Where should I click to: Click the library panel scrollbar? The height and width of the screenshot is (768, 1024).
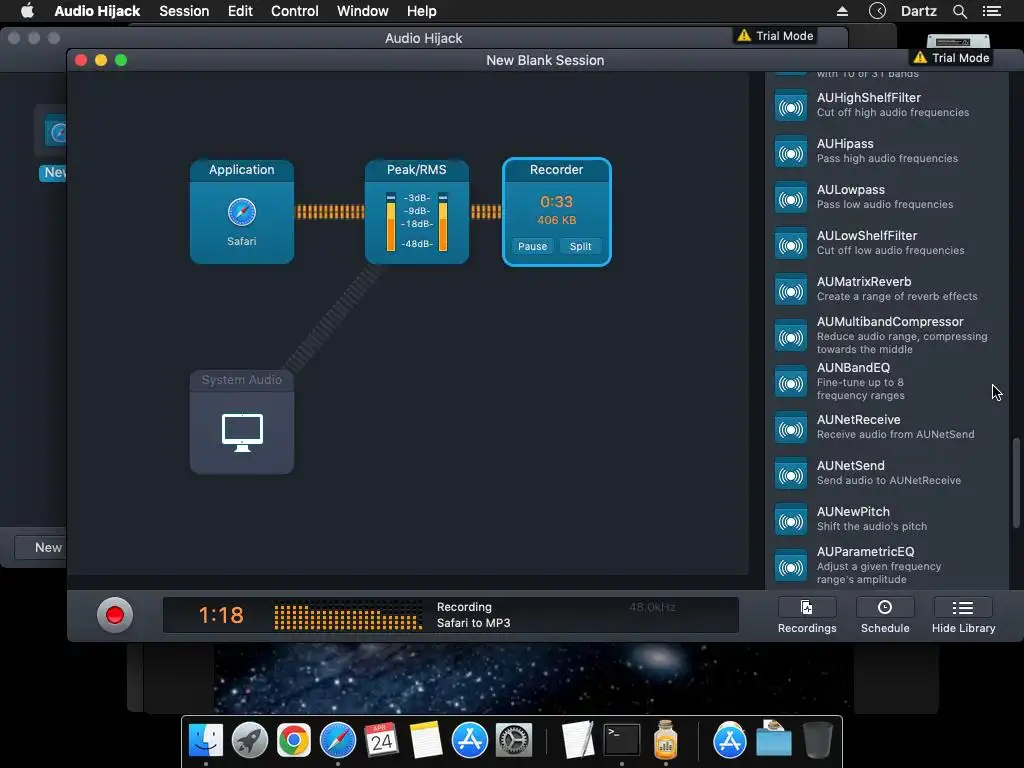pyautogui.click(x=1016, y=483)
